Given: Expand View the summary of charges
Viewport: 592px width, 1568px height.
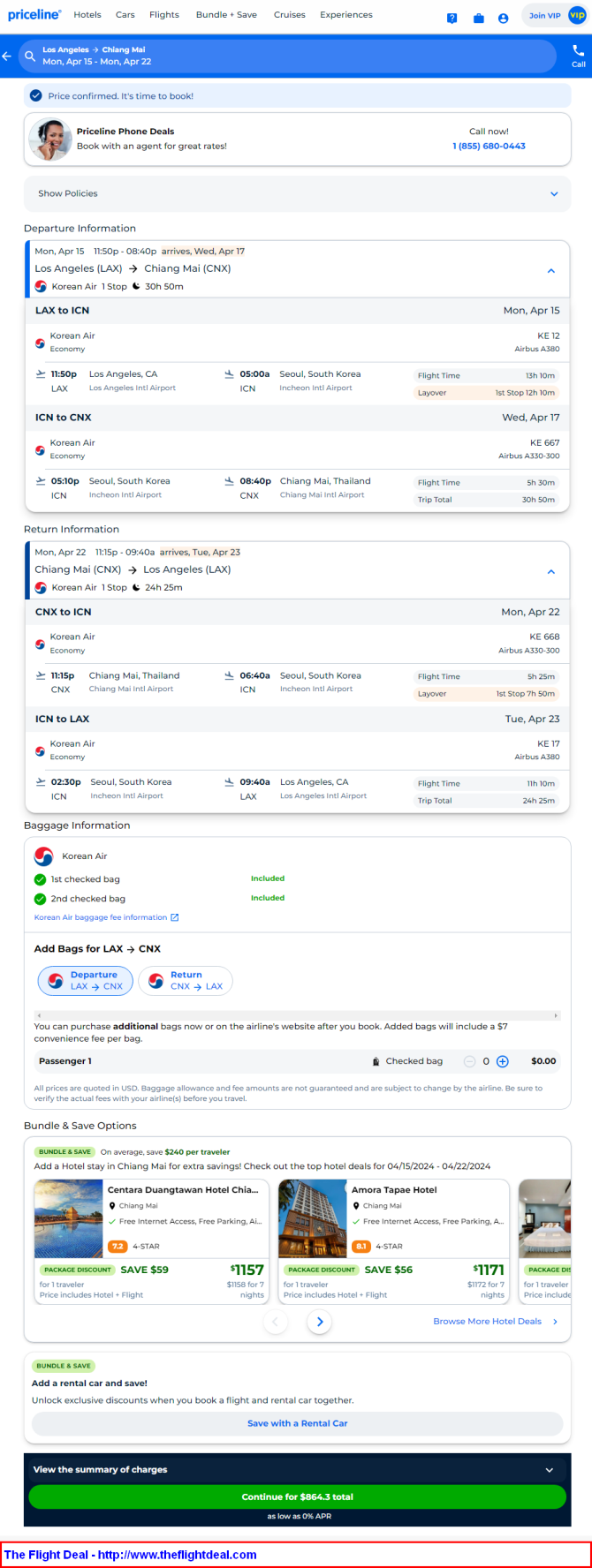Looking at the screenshot, I should pos(297,1469).
